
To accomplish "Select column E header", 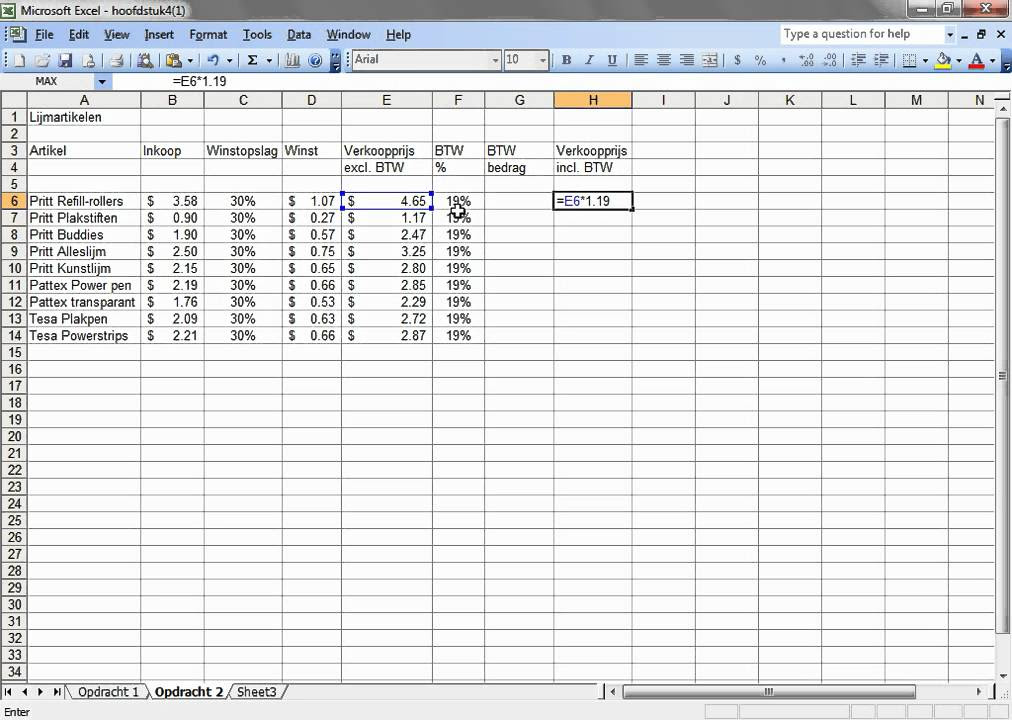I will click(386, 100).
